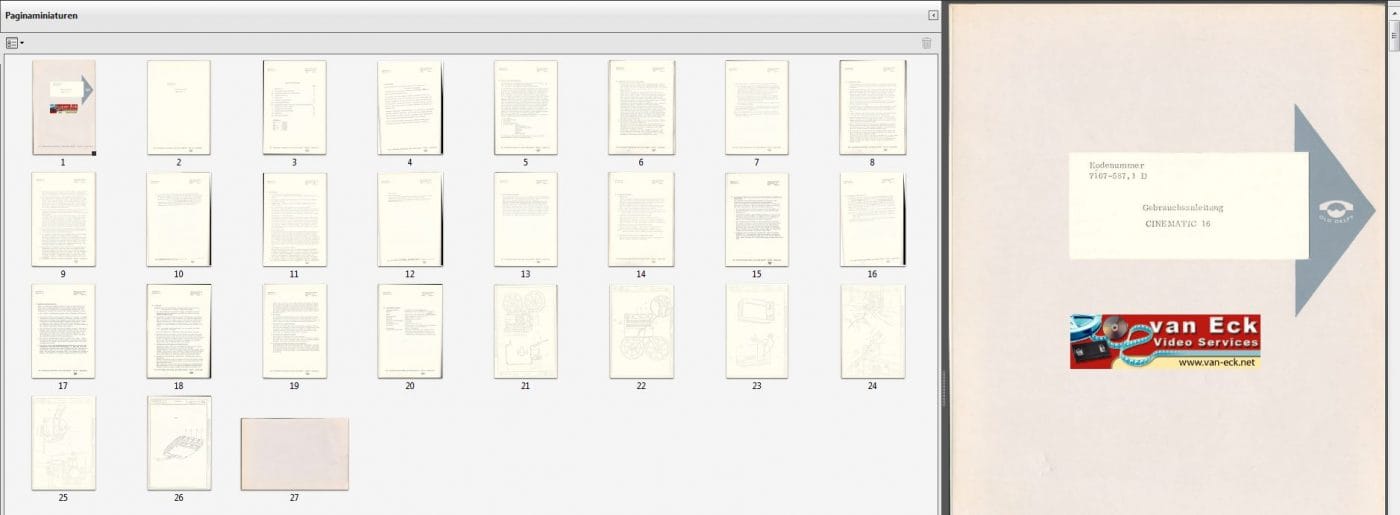
Task: Click the document scrollbar up arrow
Action: tap(1394, 7)
